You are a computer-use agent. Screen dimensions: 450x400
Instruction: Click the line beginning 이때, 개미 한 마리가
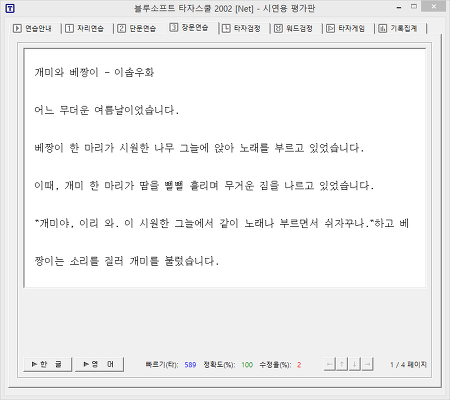click(x=204, y=185)
